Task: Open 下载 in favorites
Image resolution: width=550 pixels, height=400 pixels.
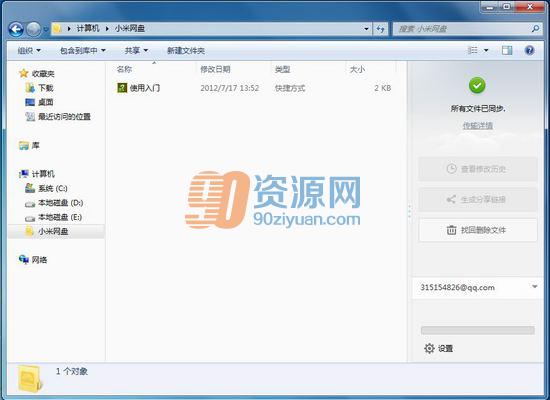Action: click(46, 88)
